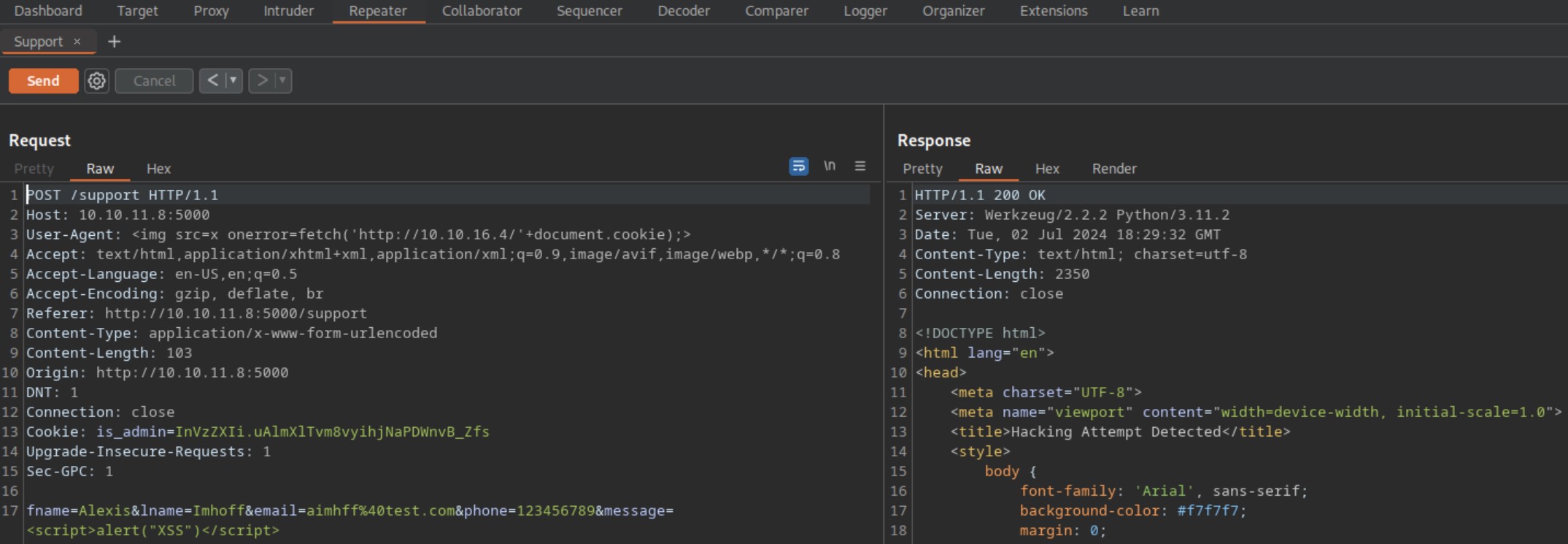This screenshot has width=1568, height=544.
Task: Click the Request panel heading
Action: (39, 140)
